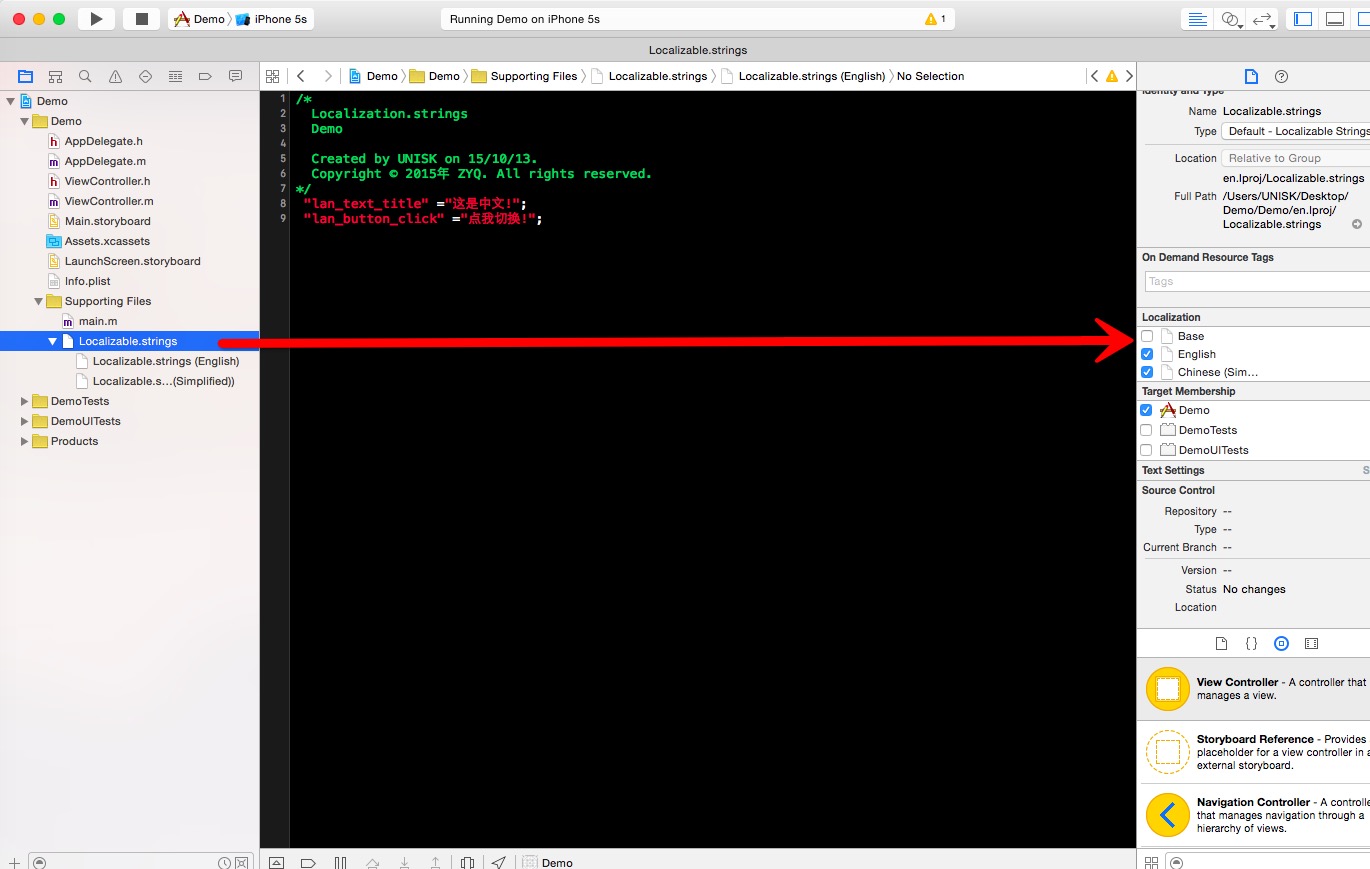Viewport: 1370px width, 869px height.
Task: Show the Media library
Action: coord(1312,644)
